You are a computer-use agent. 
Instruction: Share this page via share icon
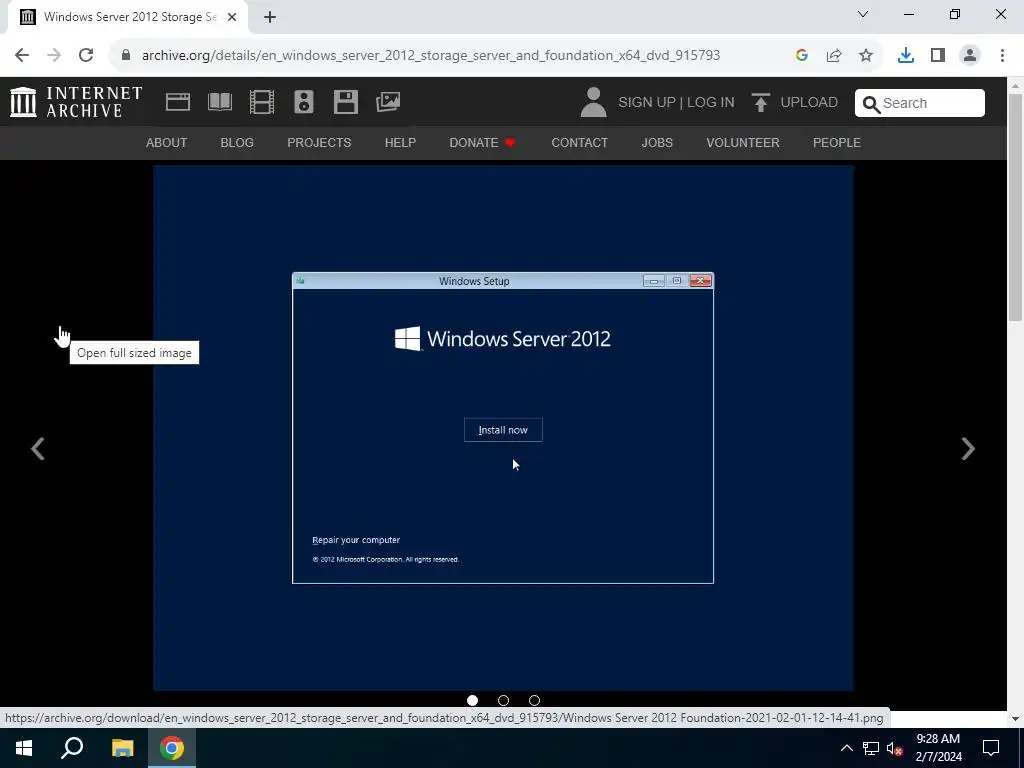834,55
